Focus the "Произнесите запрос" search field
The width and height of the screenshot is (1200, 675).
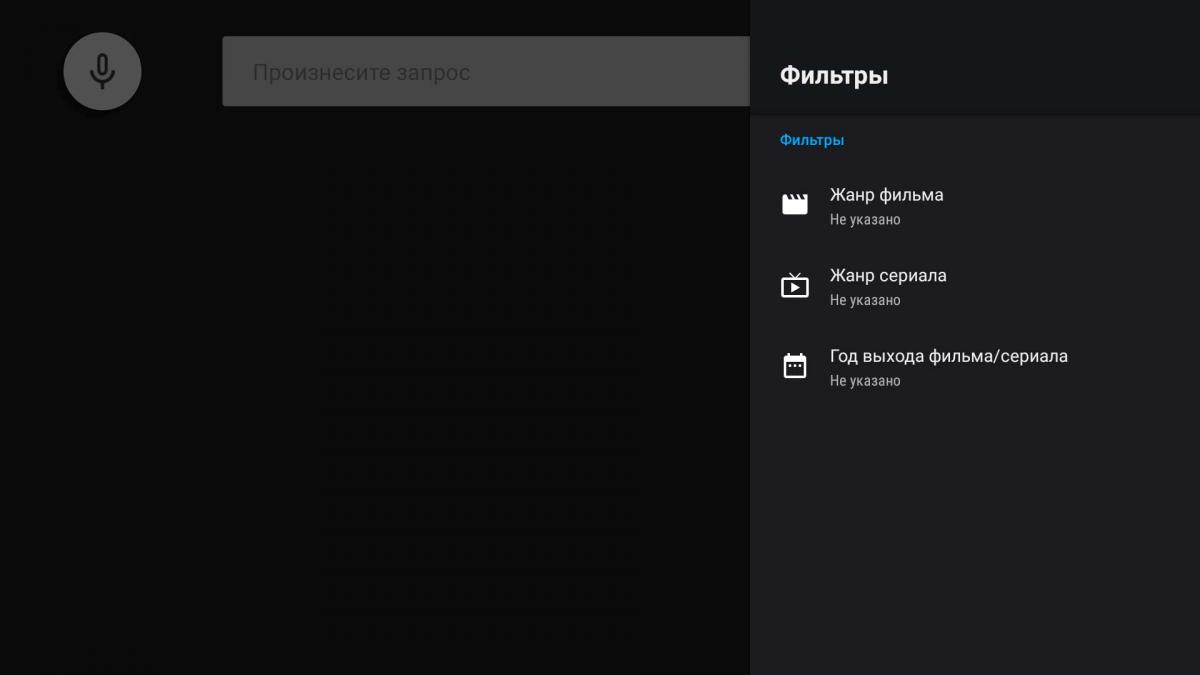[x=486, y=72]
